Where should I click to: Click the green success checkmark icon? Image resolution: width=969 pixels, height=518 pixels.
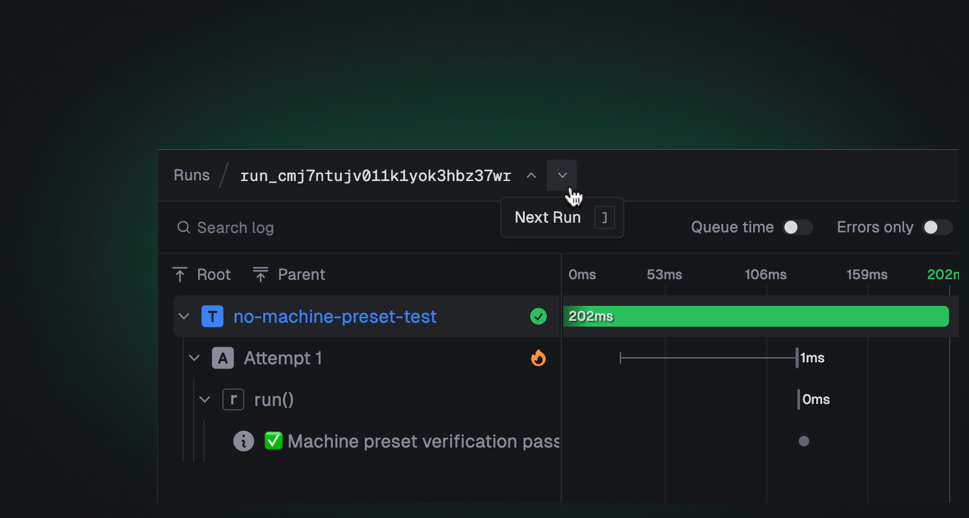coord(538,316)
